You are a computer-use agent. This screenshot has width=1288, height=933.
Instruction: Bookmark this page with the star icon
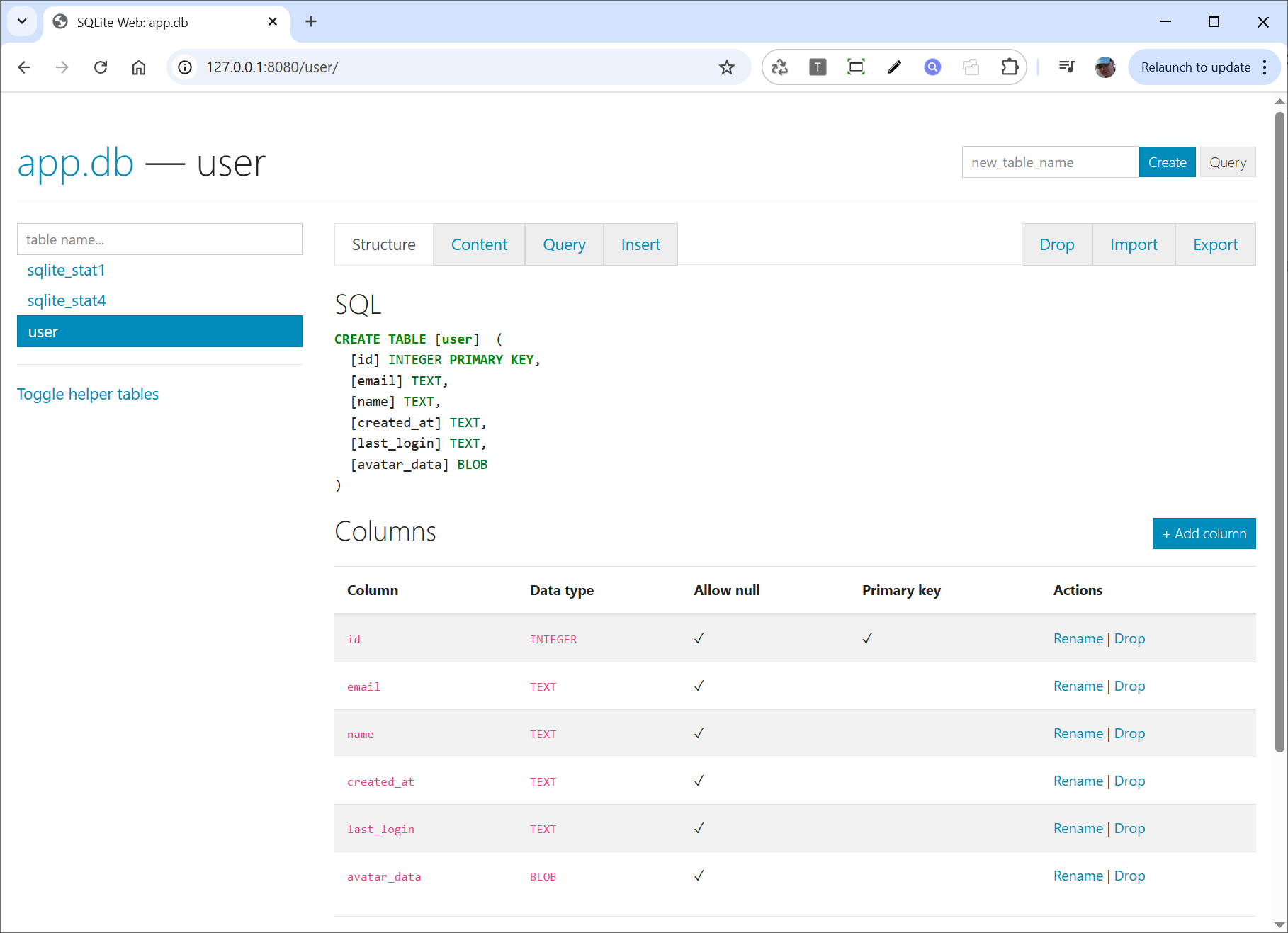coord(726,67)
